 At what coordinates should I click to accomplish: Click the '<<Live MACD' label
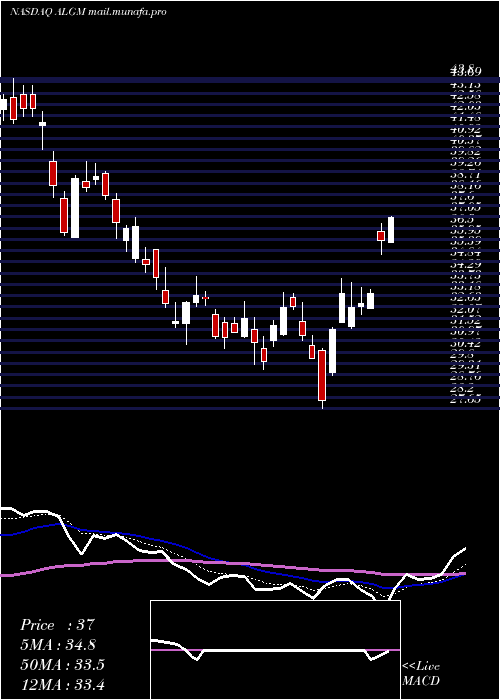pyautogui.click(x=421, y=674)
